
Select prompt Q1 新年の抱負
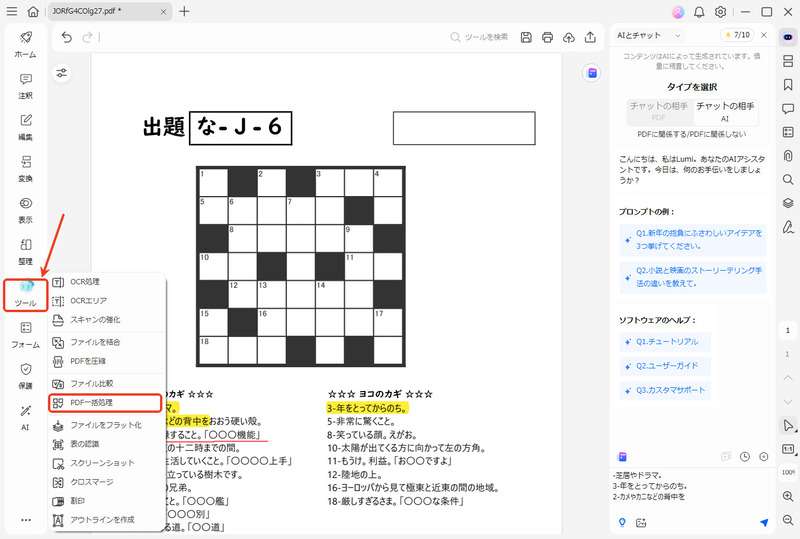[x=693, y=239]
